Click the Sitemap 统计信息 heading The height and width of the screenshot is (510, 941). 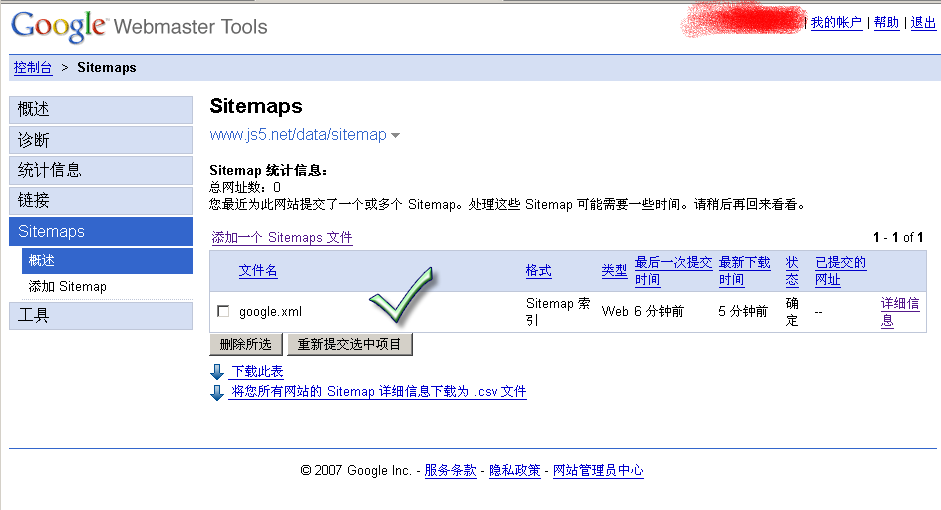[x=268, y=170]
